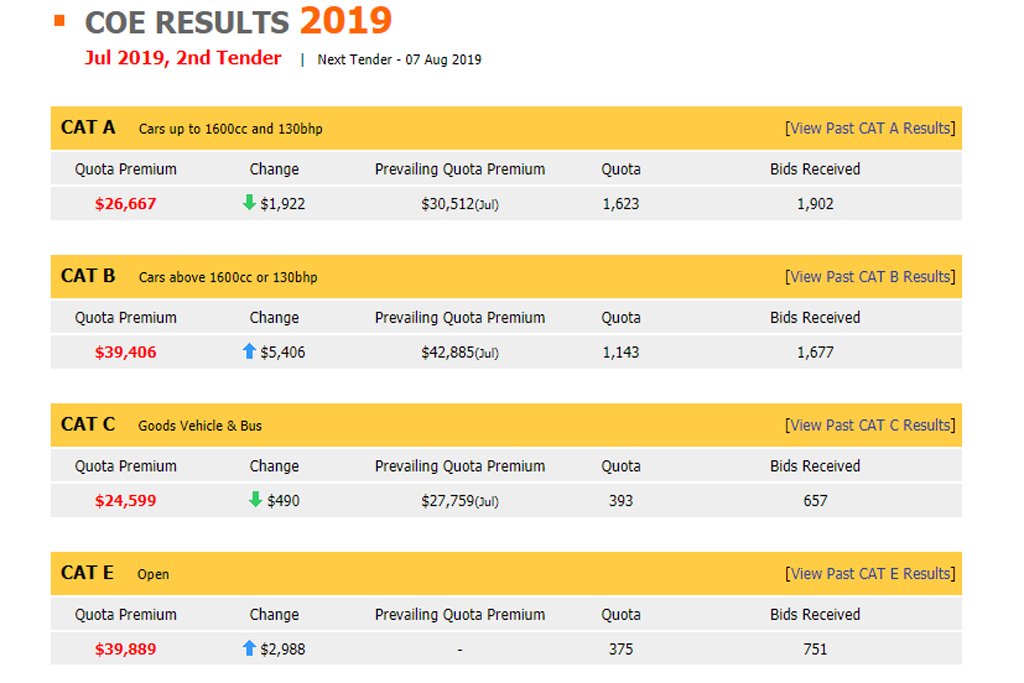
Task: Click CAT B quota value 1,143
Action: coord(621,352)
